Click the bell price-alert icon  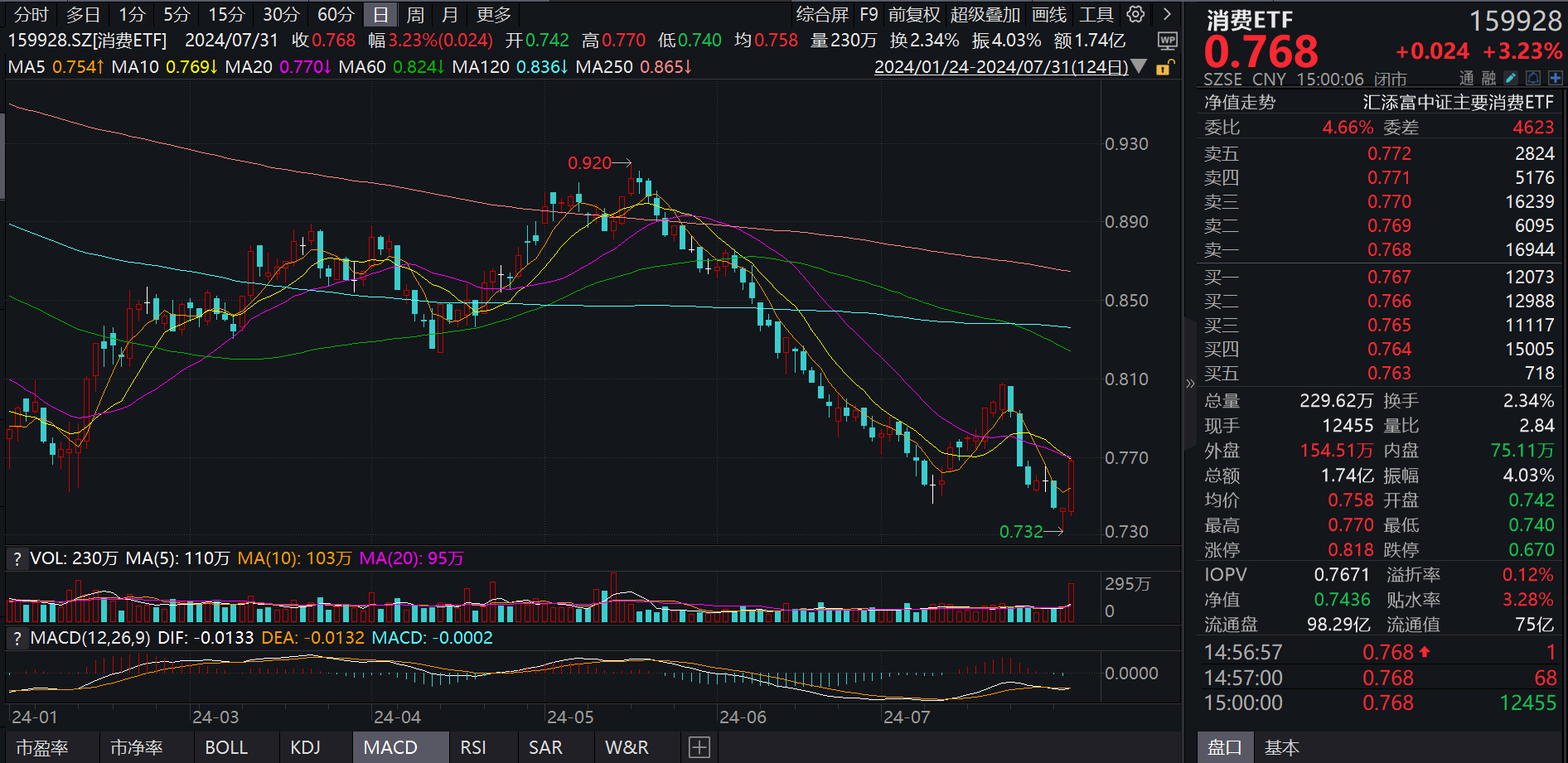1533,77
